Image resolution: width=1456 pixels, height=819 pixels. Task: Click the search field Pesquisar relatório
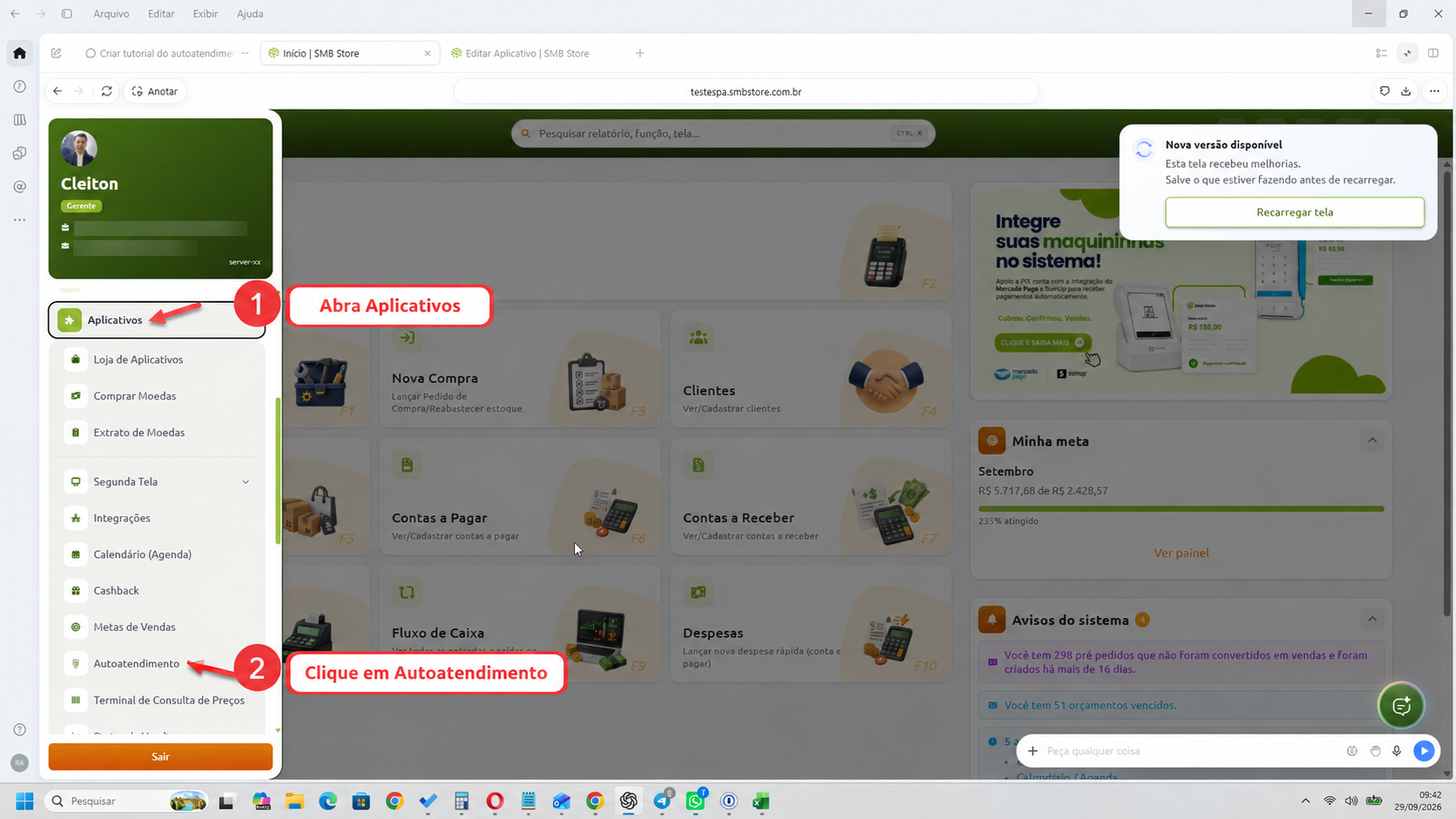click(723, 133)
